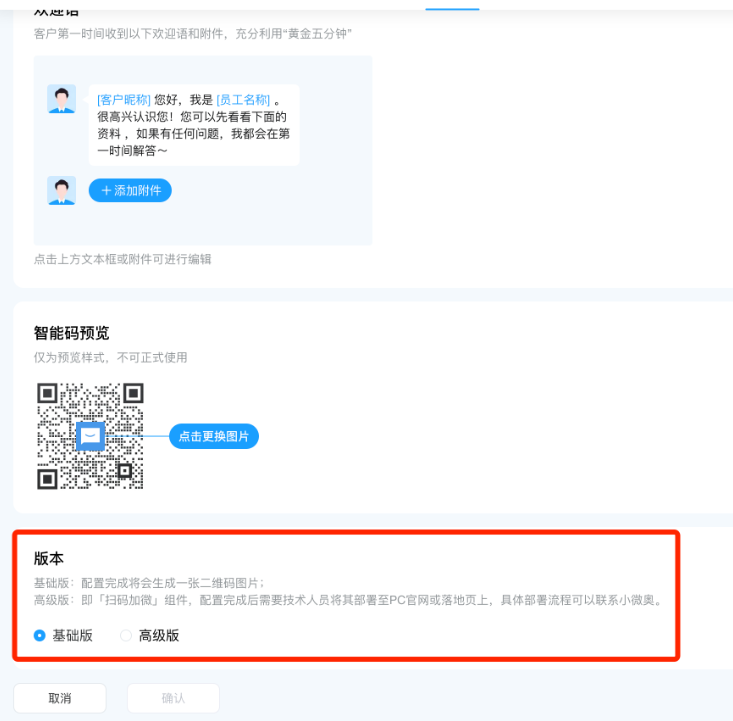Screen dimensions: 733x721
Task: Click the 版本 section heading
Action: pos(49,558)
